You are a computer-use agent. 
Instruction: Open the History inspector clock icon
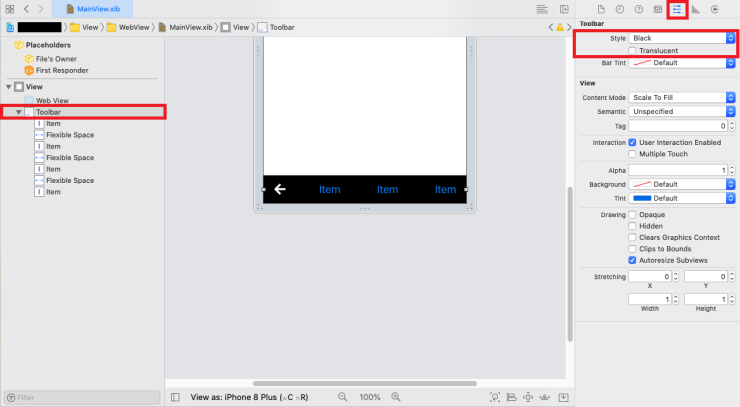(620, 10)
